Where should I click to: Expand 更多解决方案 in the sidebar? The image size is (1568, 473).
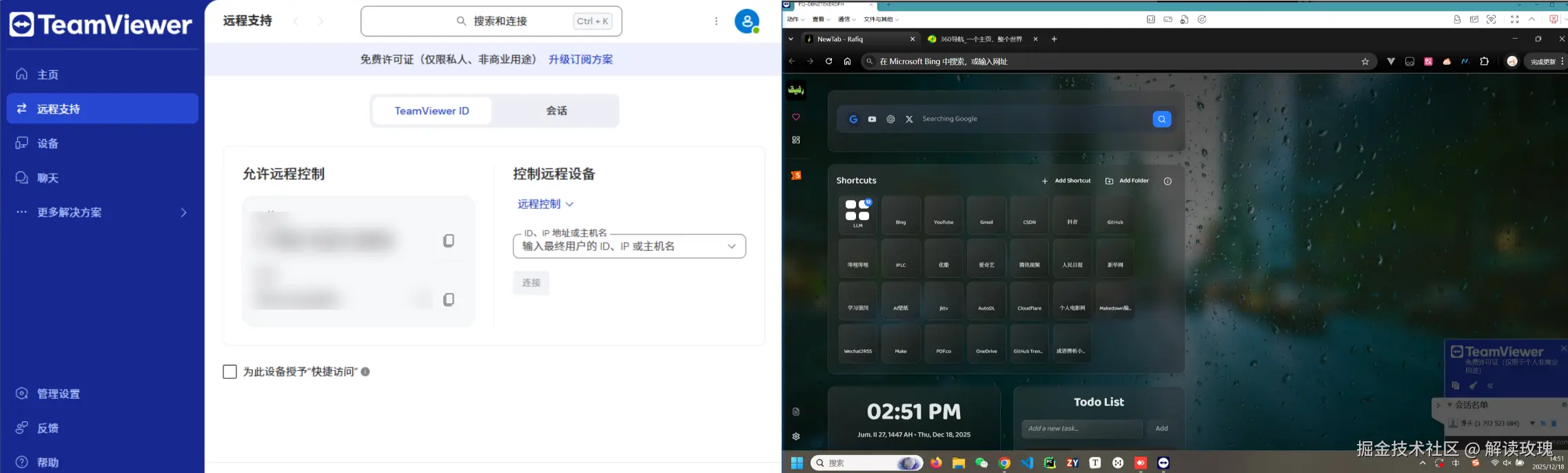pyautogui.click(x=102, y=212)
